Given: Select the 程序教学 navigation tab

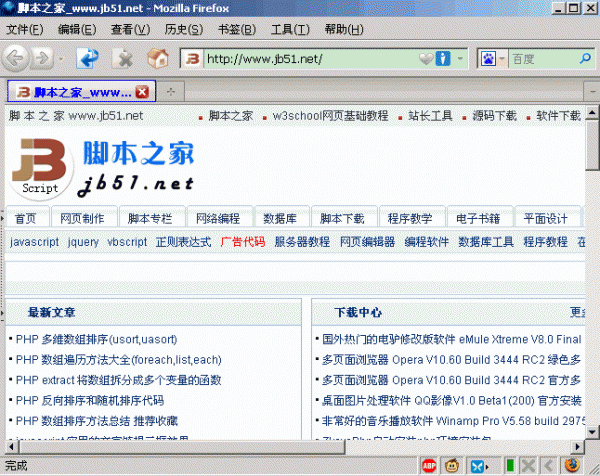Looking at the screenshot, I should [410, 218].
